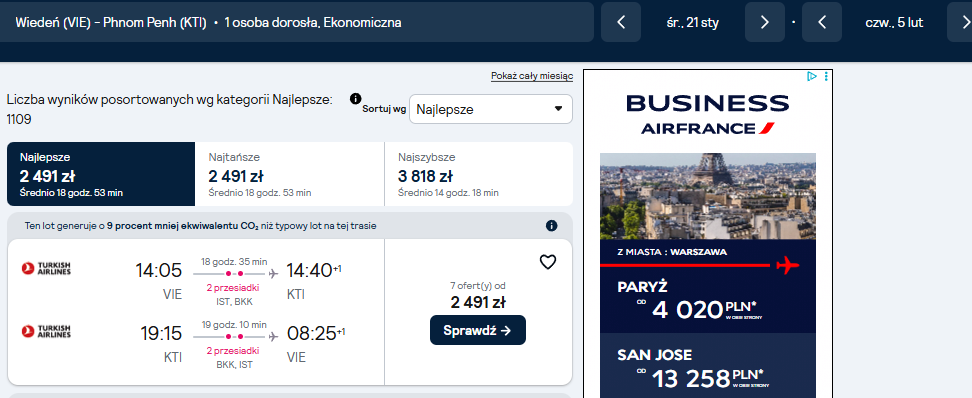This screenshot has width=972, height=398.
Task: Click the return Turkish Airlines logo
Action: [x=46, y=331]
